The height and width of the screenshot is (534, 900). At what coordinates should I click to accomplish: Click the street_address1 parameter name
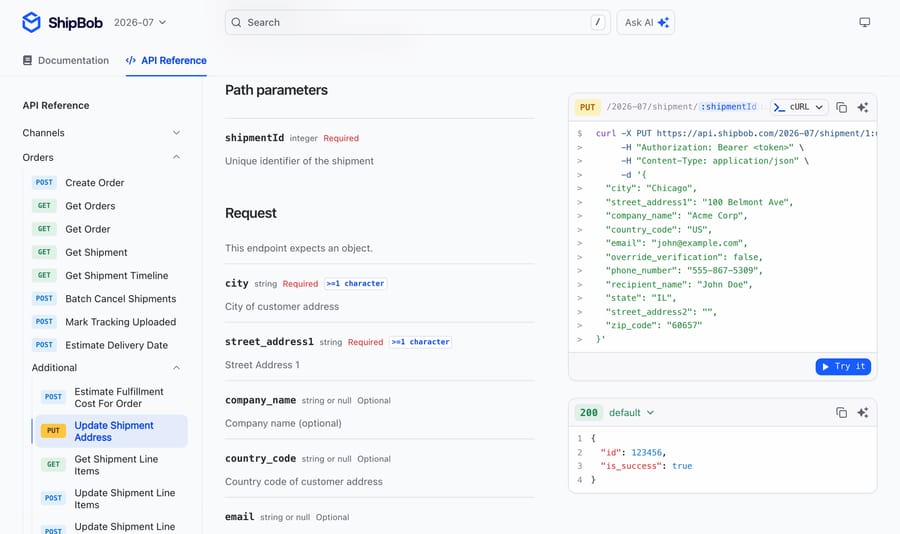coord(269,342)
